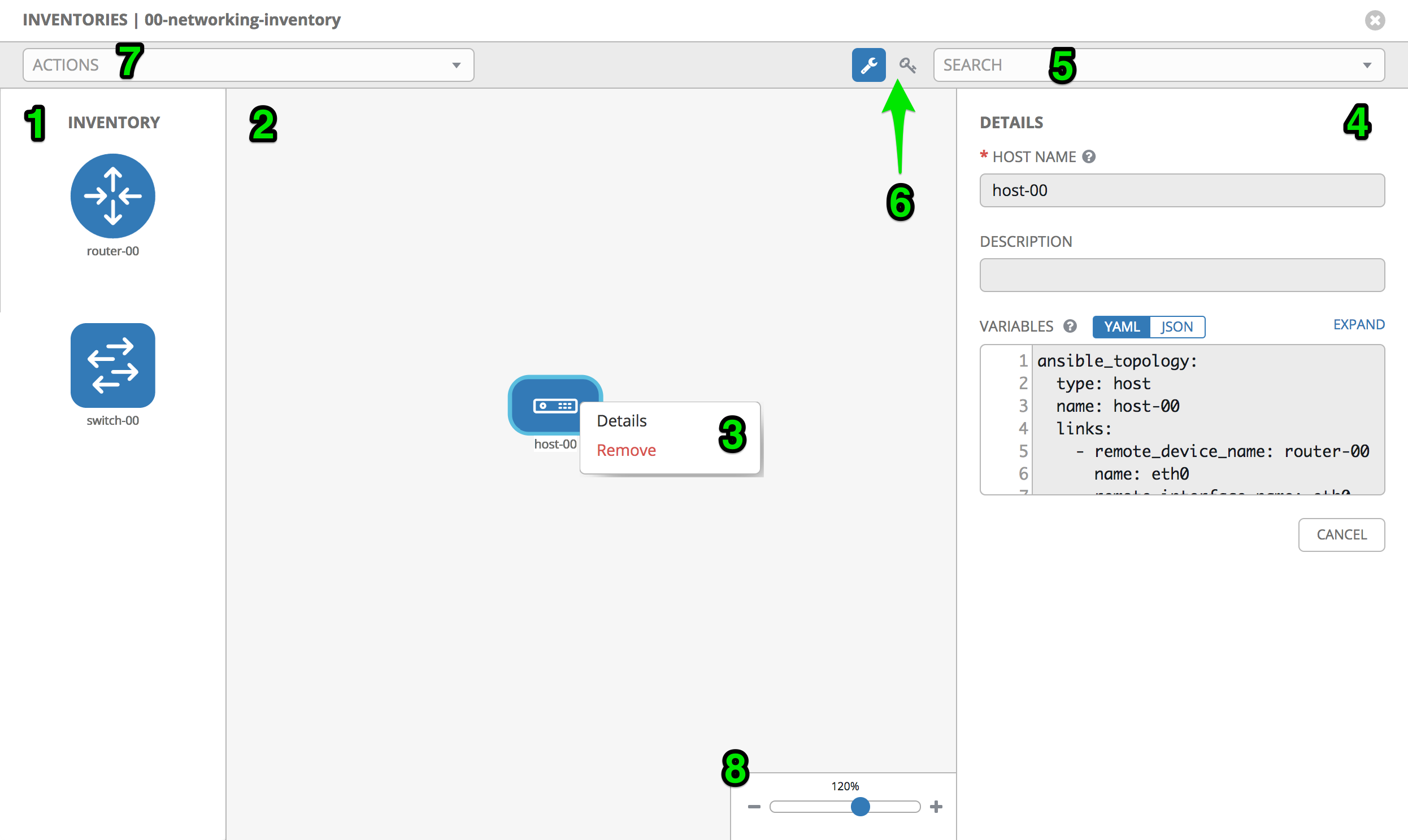
Task: Click the router-00 inventory icon
Action: pos(112,196)
